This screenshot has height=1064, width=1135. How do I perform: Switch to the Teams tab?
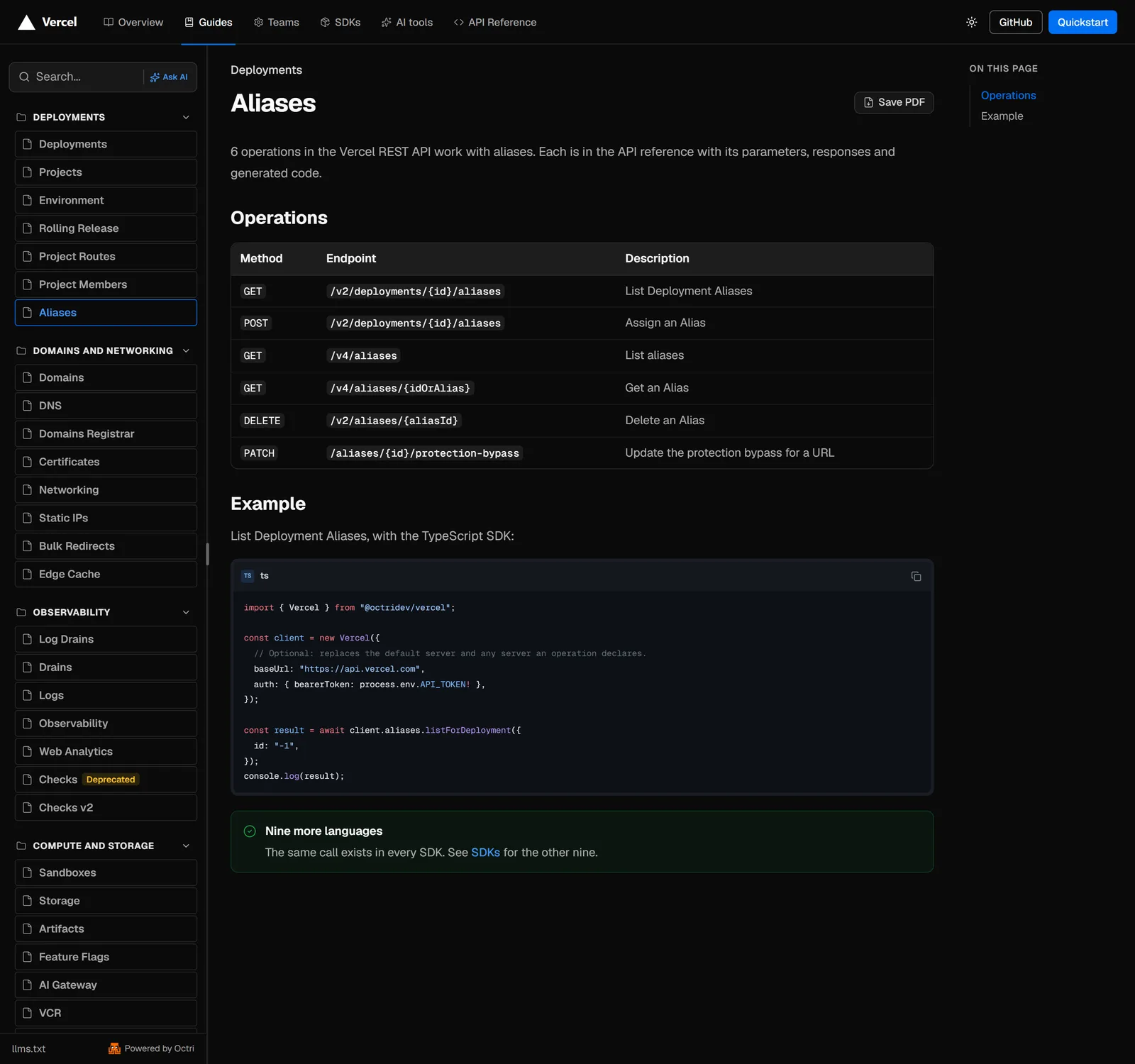click(277, 23)
